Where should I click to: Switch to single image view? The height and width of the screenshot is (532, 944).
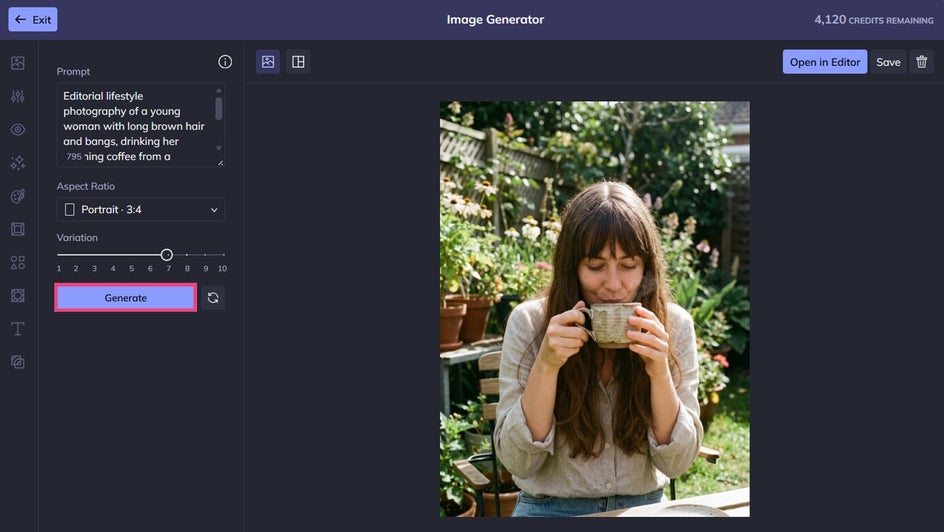(268, 61)
